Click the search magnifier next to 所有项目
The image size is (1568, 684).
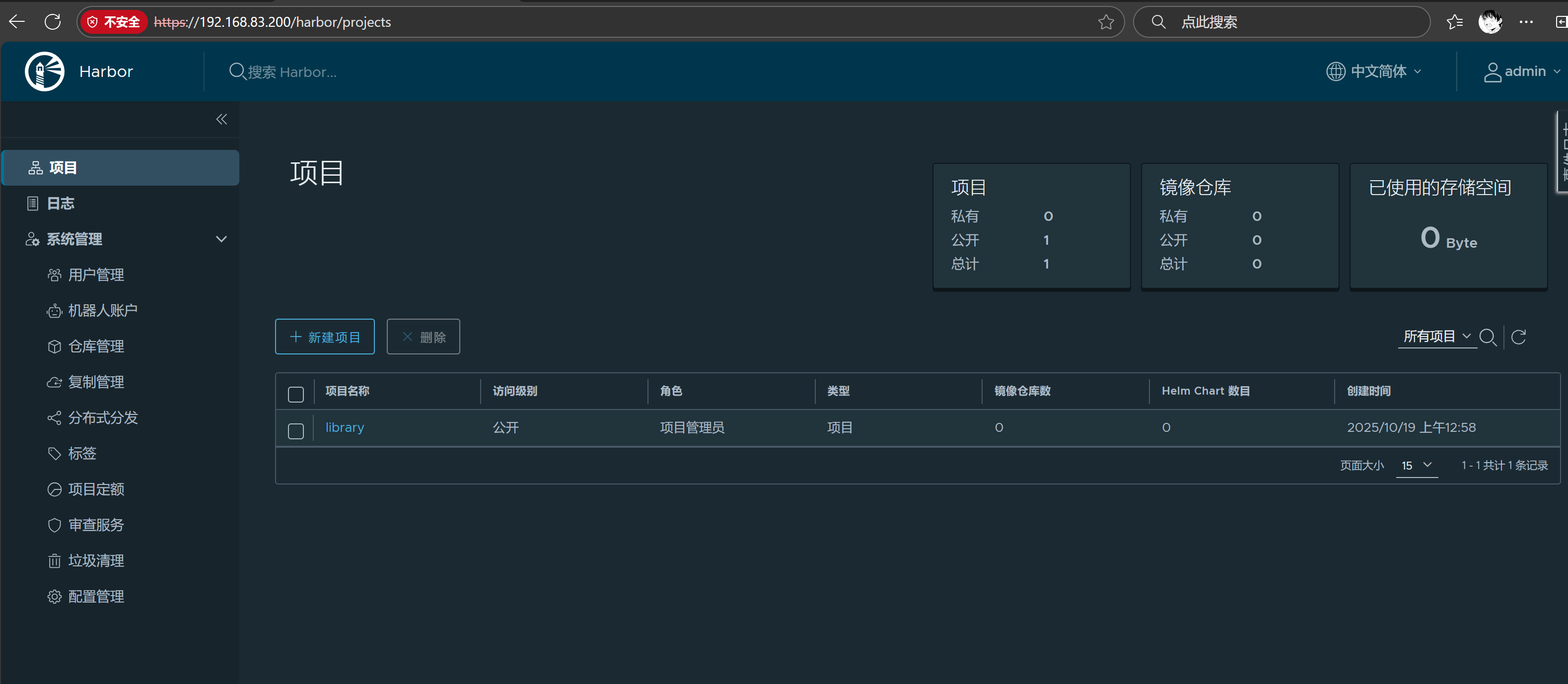[x=1487, y=337]
